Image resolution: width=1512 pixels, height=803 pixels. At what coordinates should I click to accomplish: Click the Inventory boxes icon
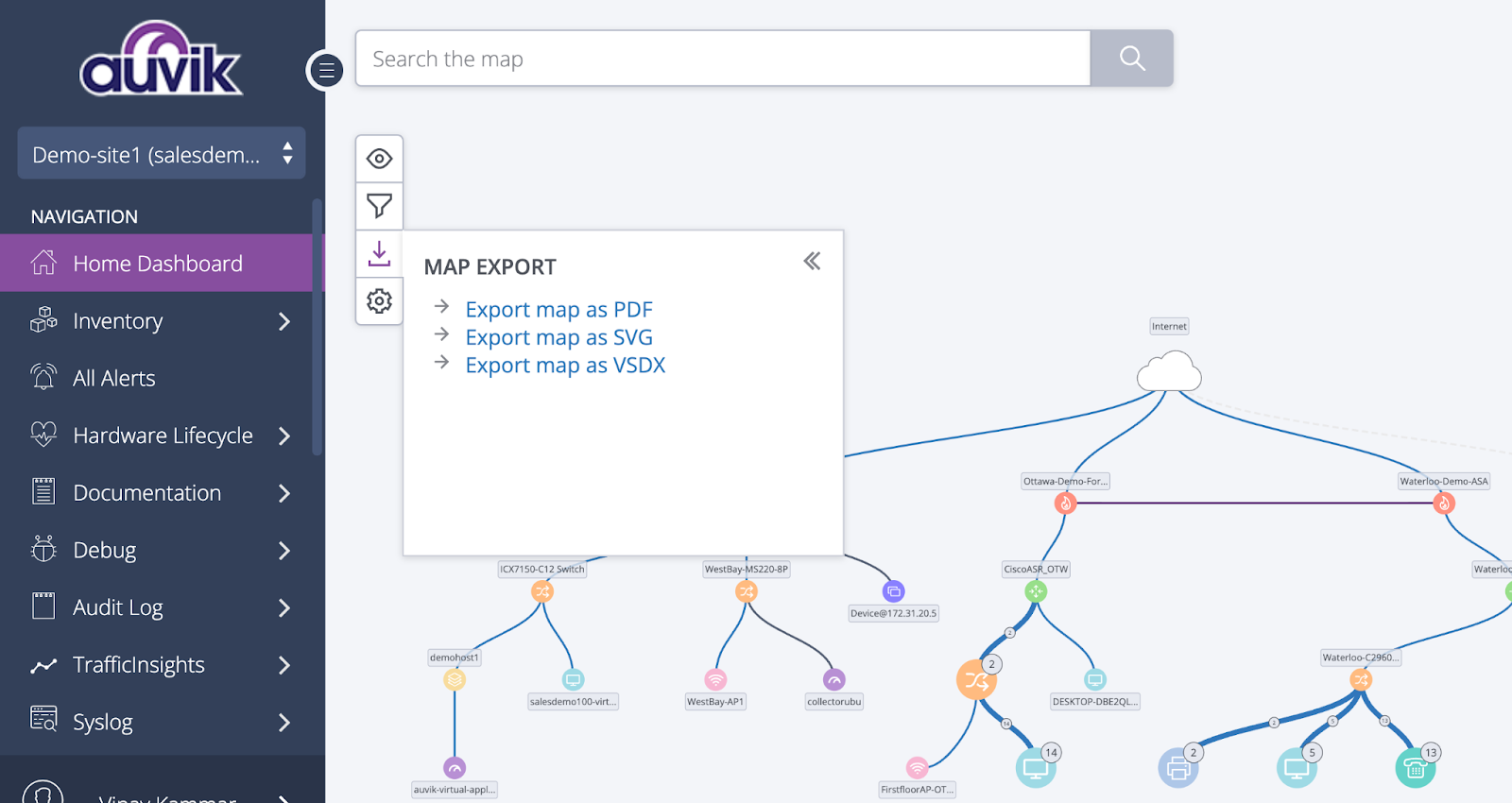(43, 319)
